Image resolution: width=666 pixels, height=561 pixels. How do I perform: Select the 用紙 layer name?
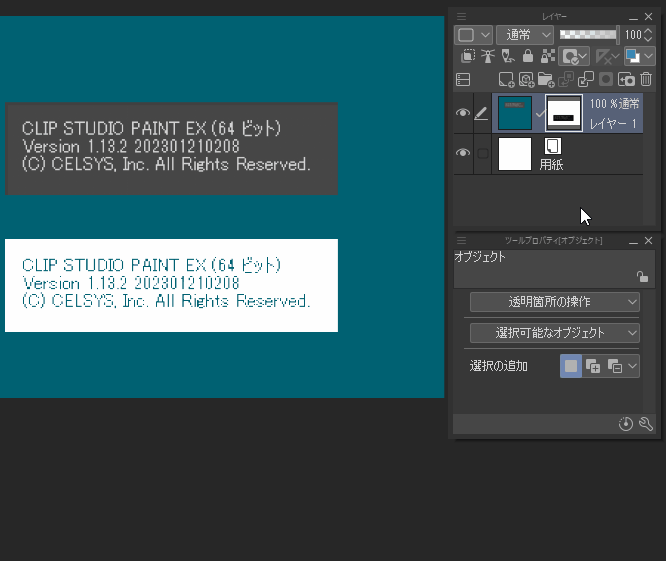coord(551,164)
